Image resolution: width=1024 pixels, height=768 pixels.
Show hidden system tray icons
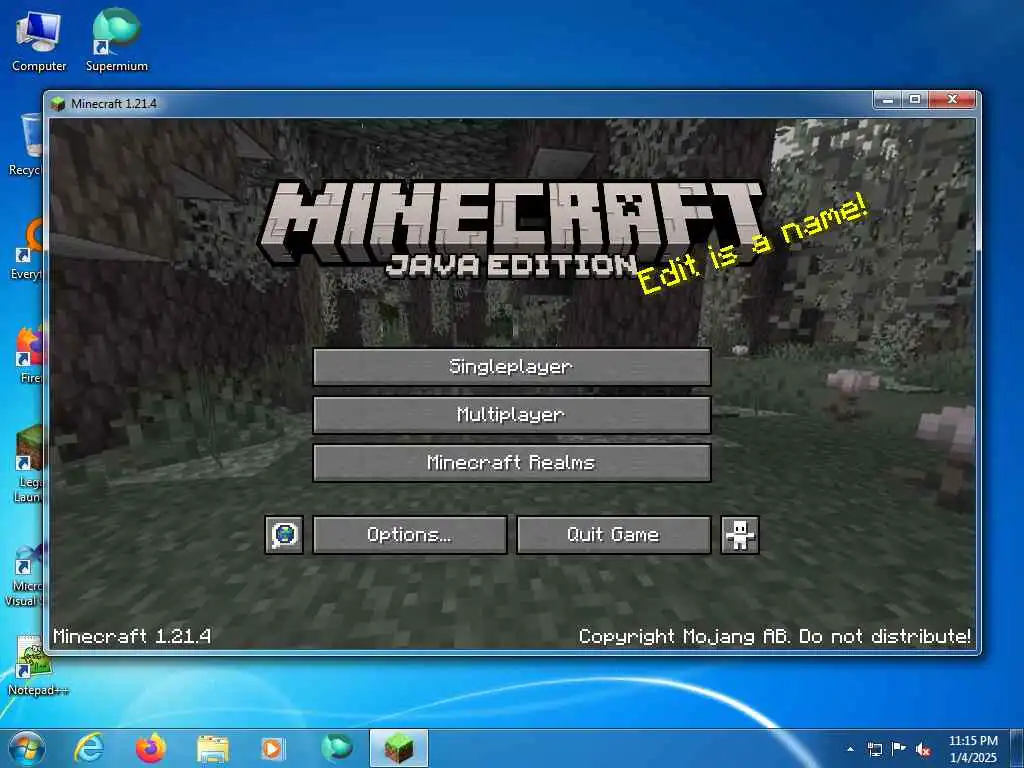click(850, 749)
